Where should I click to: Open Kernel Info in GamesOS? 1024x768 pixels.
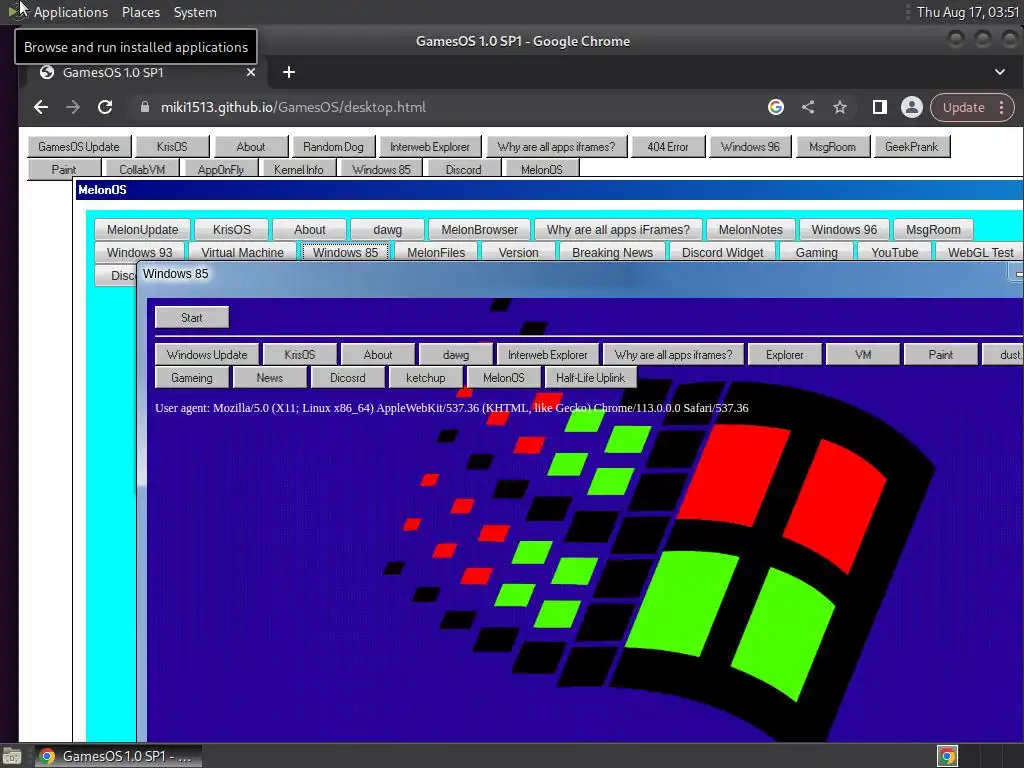298,169
